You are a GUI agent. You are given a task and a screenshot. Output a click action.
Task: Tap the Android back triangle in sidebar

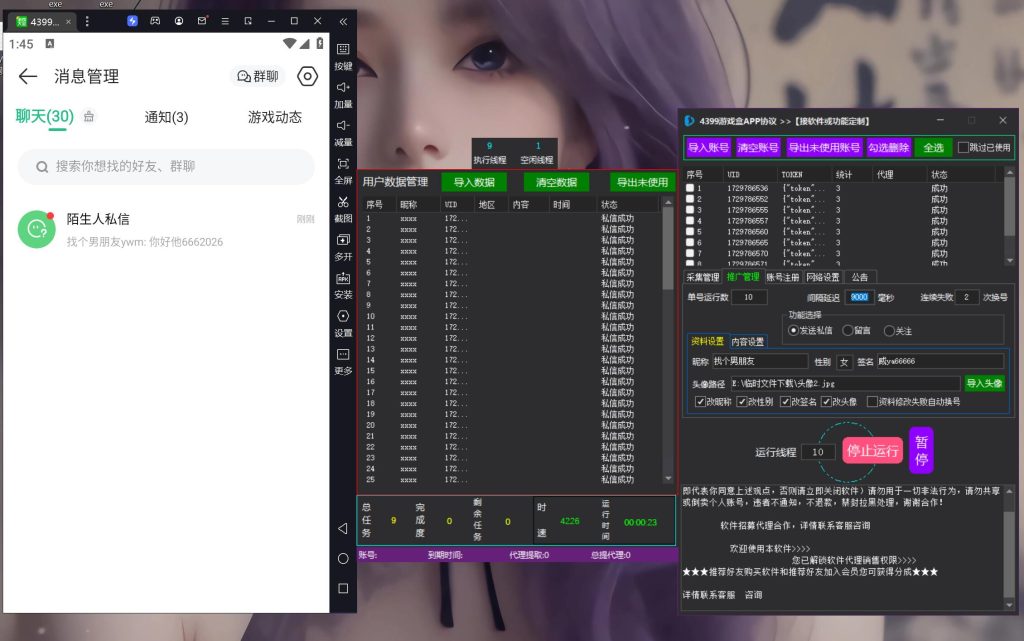click(343, 528)
